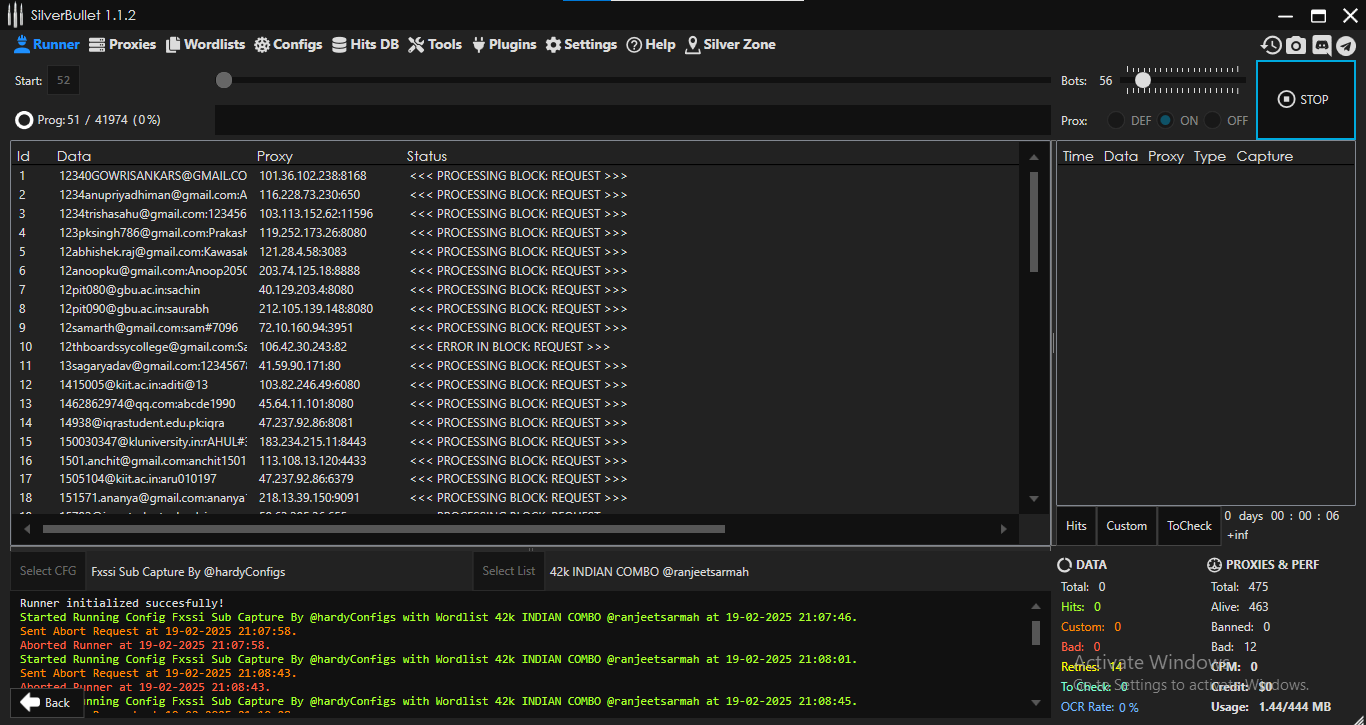Click the camera screenshot icon

pyautogui.click(x=1296, y=45)
